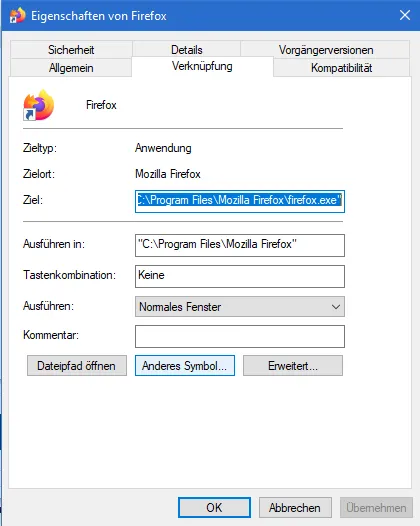Open file location with Dateipfad öffnen
Viewport: 420px width, 526px height.
click(x=77, y=366)
